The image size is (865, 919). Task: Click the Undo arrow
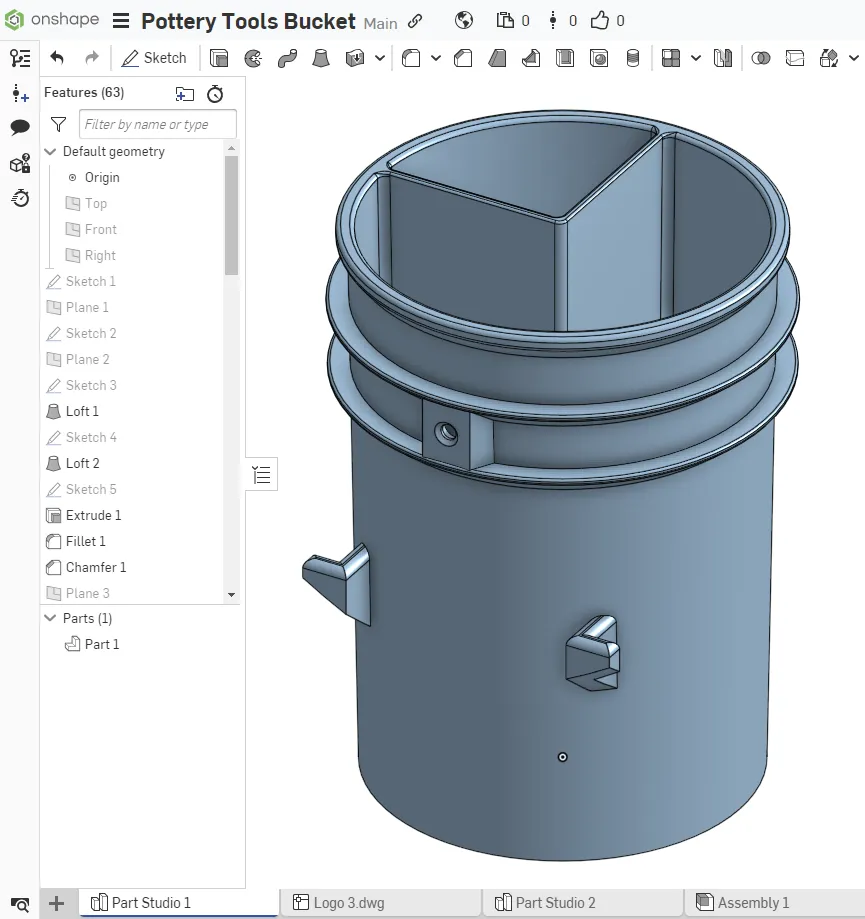[57, 57]
